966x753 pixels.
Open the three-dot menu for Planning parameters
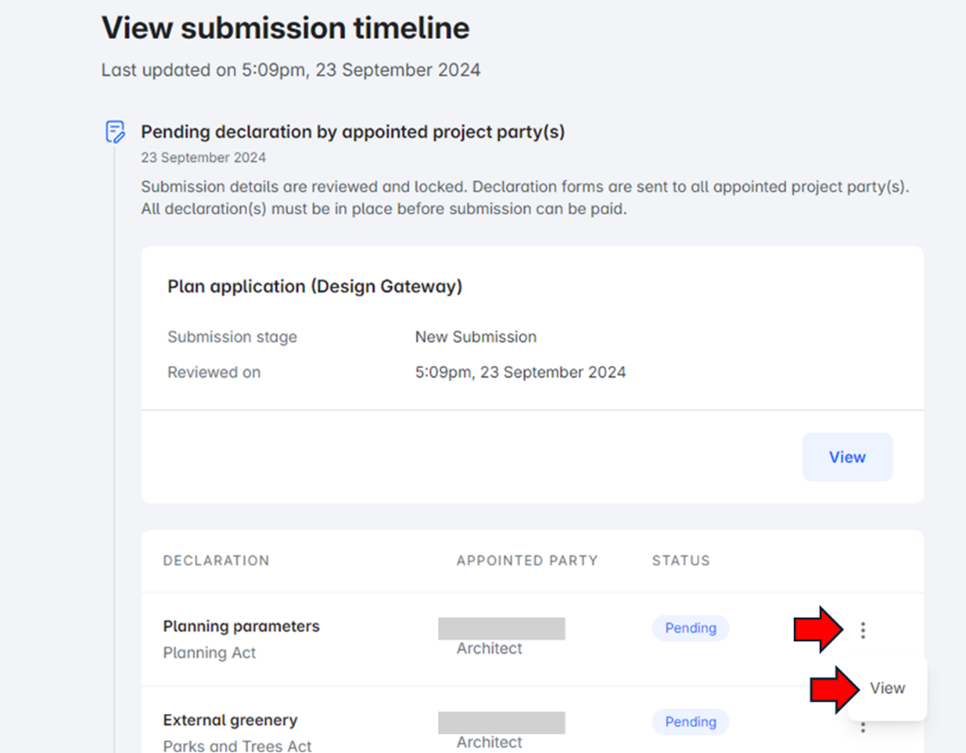tap(863, 630)
